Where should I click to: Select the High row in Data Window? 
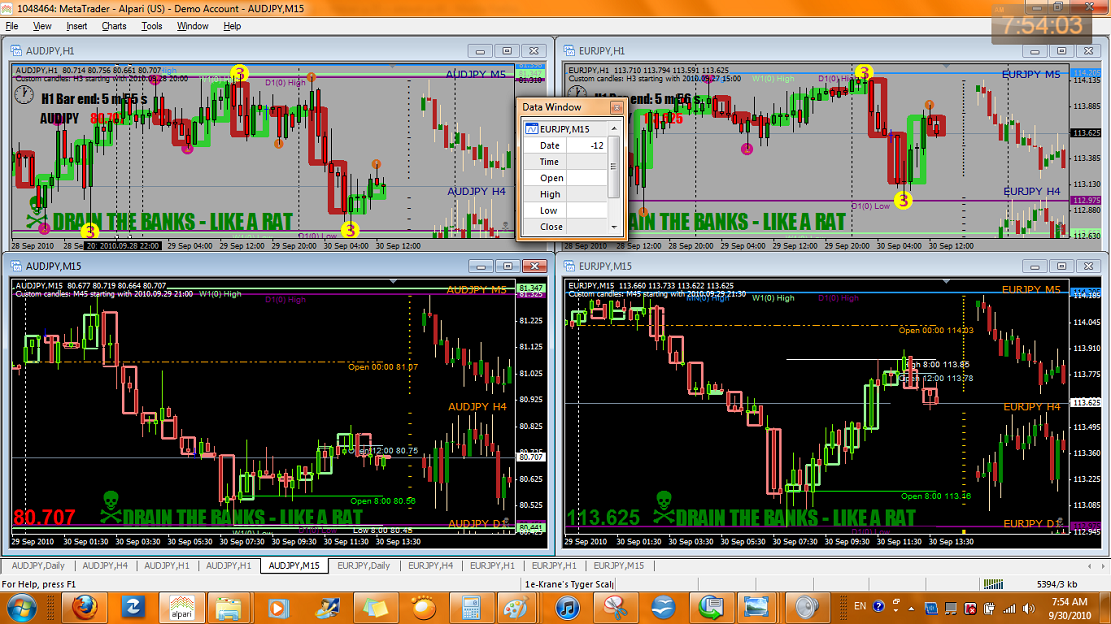pyautogui.click(x=565, y=194)
